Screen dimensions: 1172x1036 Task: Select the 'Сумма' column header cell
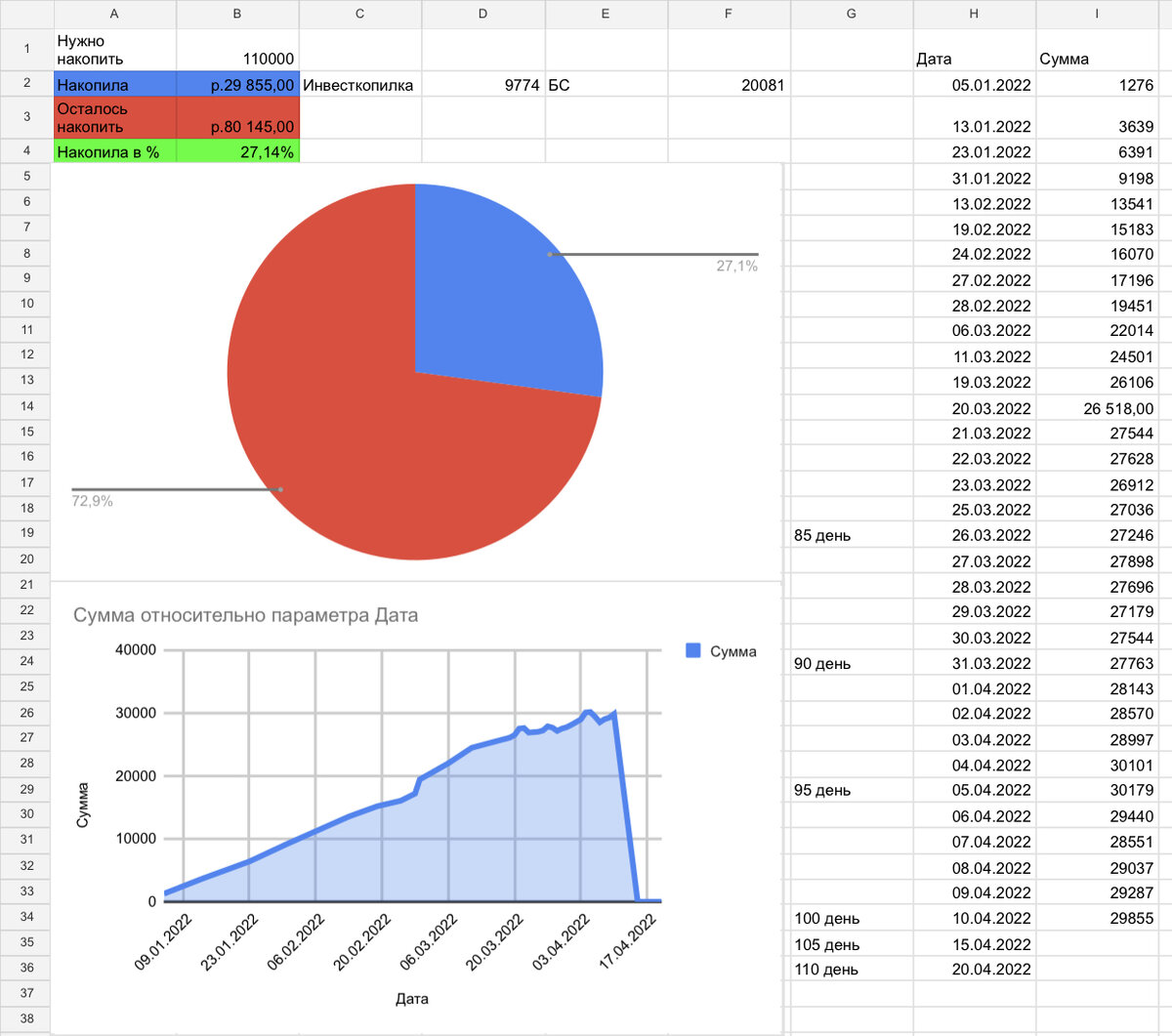coord(1097,50)
